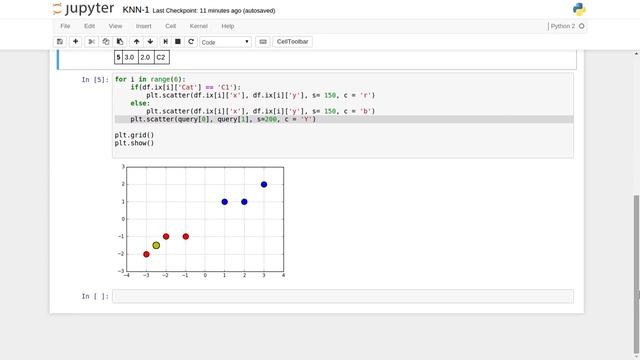Paste cells below icon
Screen dimensions: 640x360
click(120, 42)
